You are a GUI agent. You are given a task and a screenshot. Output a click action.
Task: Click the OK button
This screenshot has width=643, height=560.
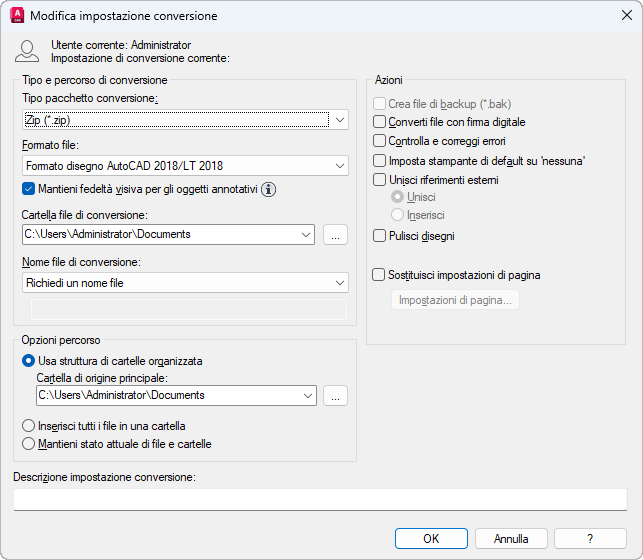(x=431, y=538)
